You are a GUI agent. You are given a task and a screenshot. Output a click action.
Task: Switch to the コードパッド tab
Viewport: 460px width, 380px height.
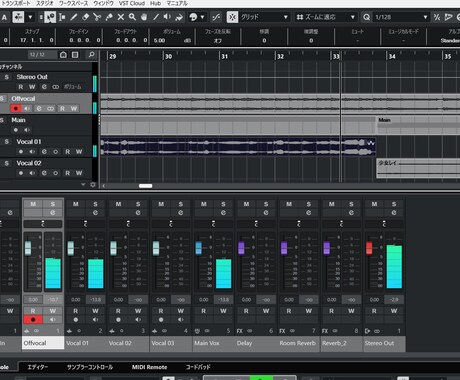198,367
